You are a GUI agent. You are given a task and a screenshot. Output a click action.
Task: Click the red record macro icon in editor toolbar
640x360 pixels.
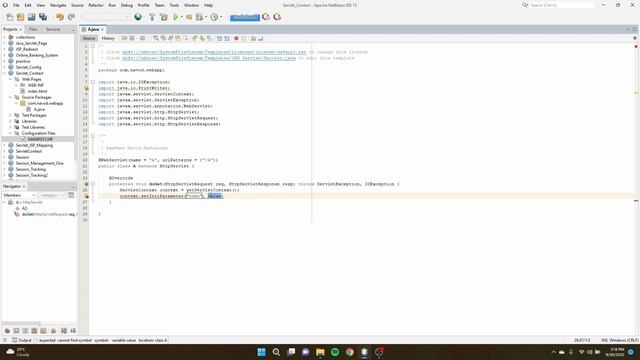point(236,38)
